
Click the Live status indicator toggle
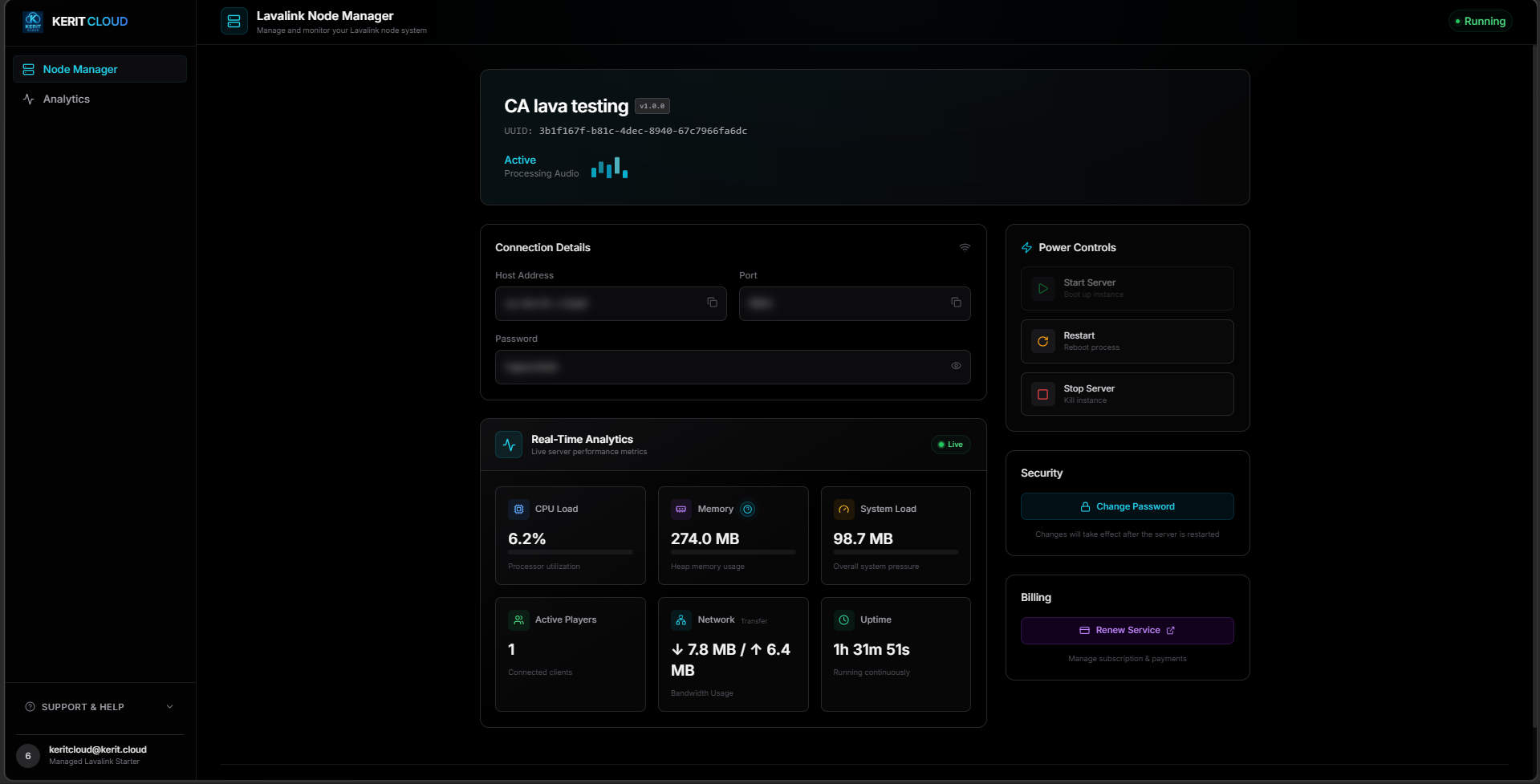950,444
